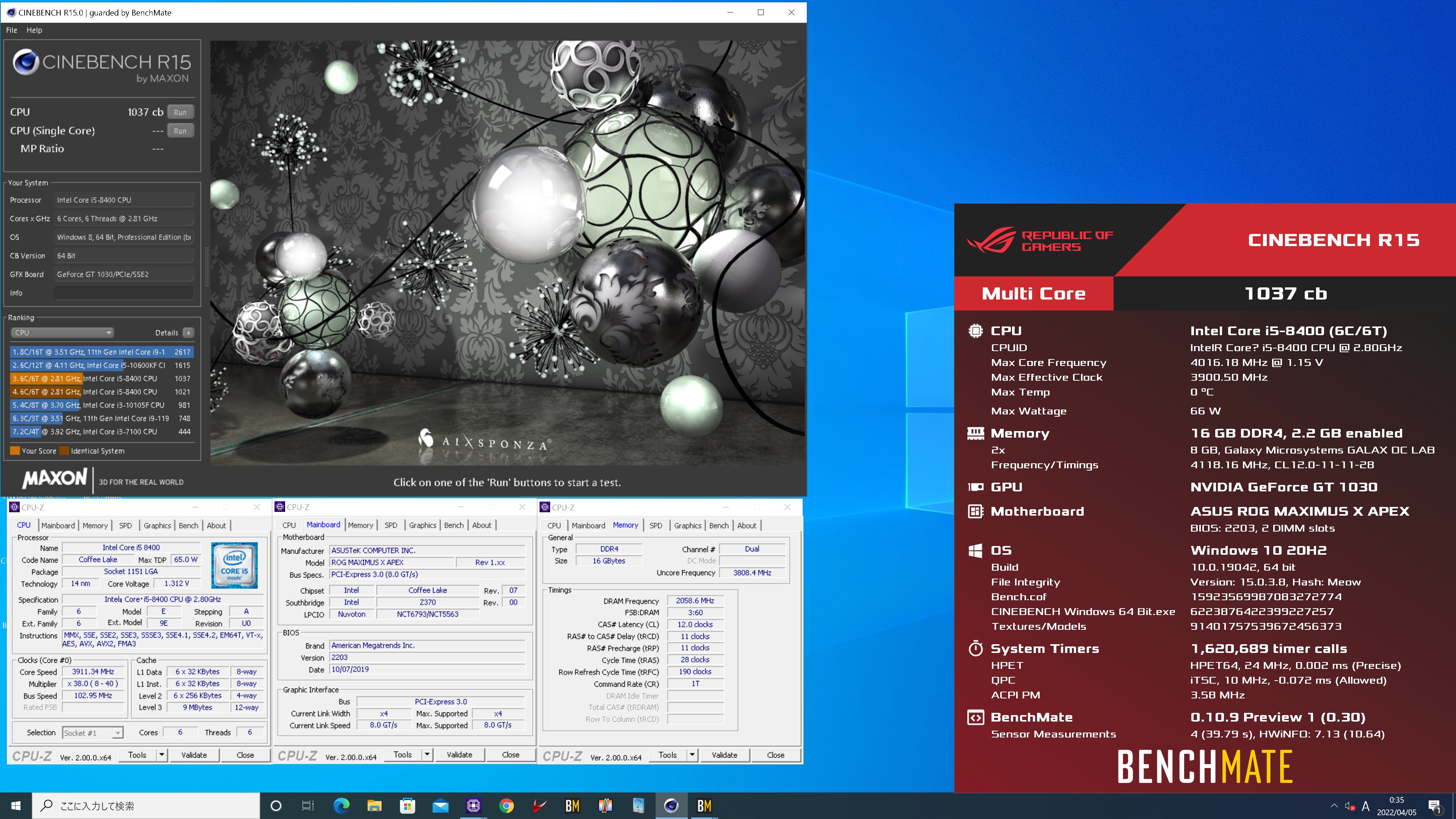Select ranking row i5-8400 score 1021
Image resolution: width=1456 pixels, height=819 pixels.
pos(102,392)
